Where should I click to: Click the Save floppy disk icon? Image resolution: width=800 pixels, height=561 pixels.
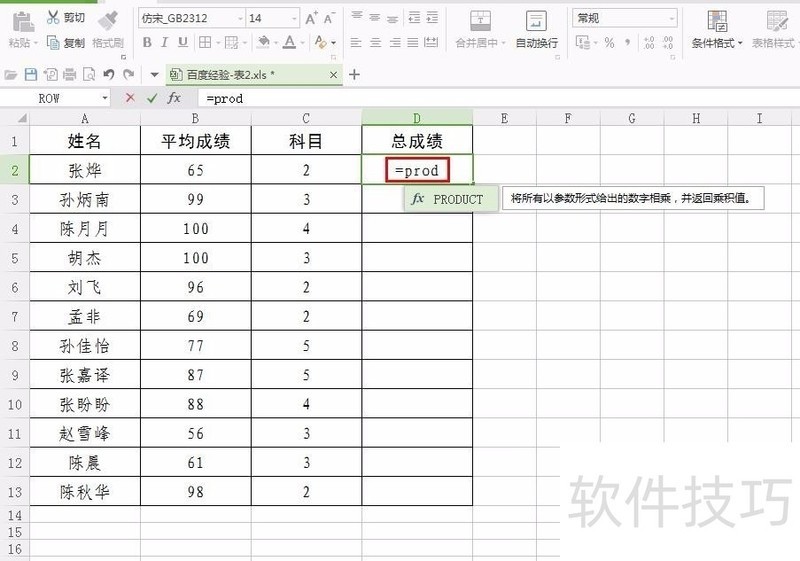(30, 74)
